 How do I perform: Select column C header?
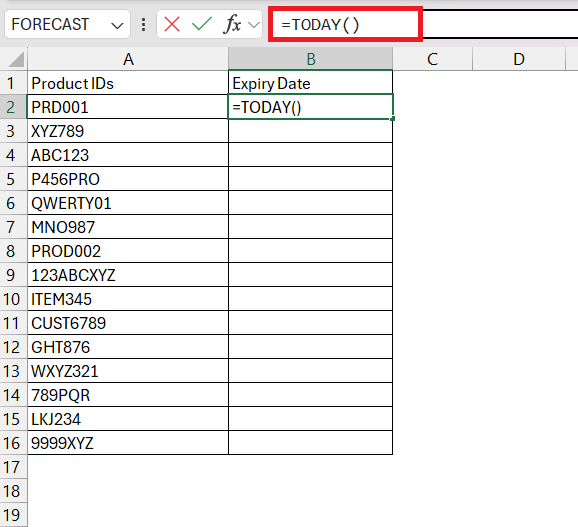pyautogui.click(x=432, y=59)
